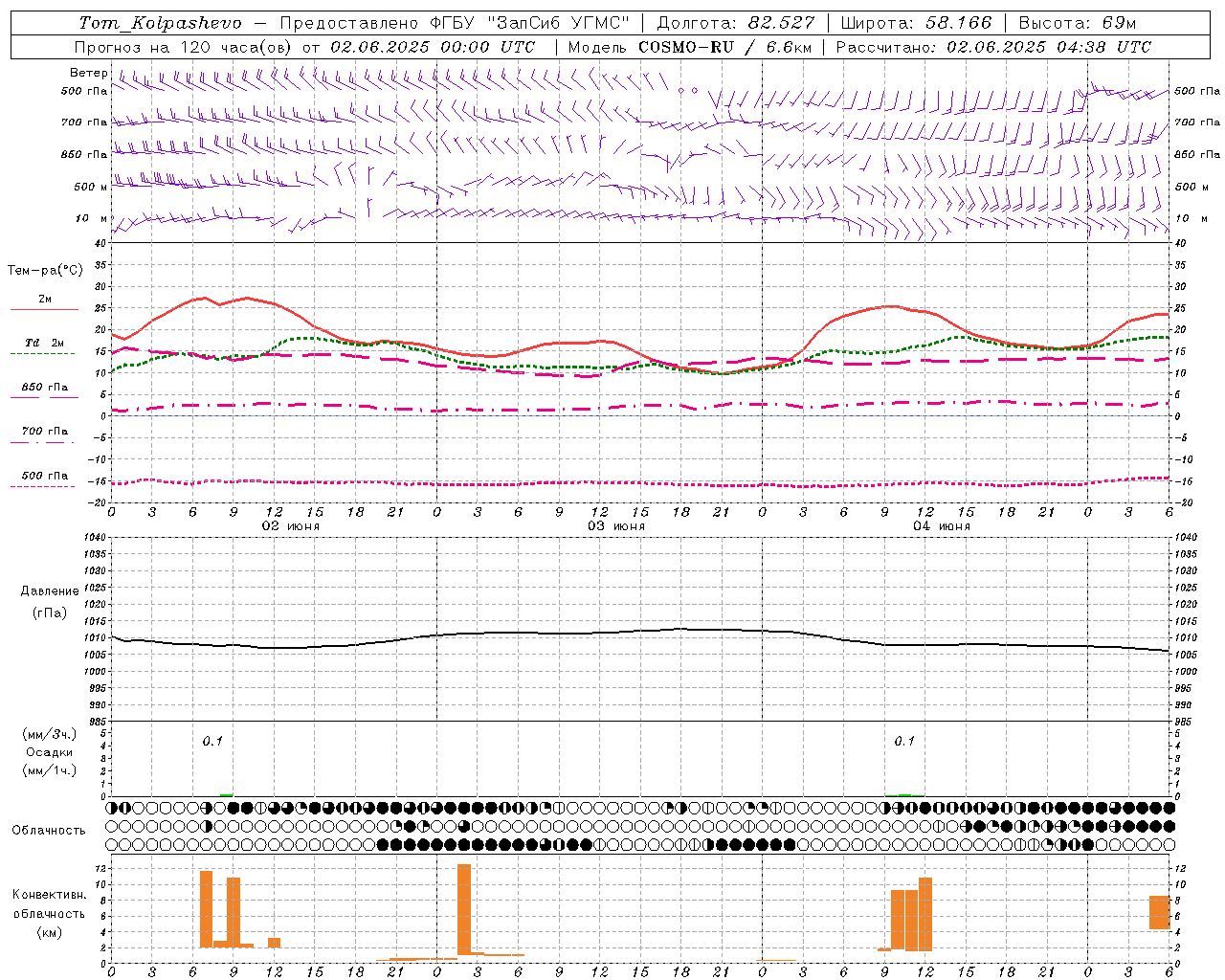Click the '(гПа)' unit under Давление
The image size is (1225, 980).
(50, 612)
